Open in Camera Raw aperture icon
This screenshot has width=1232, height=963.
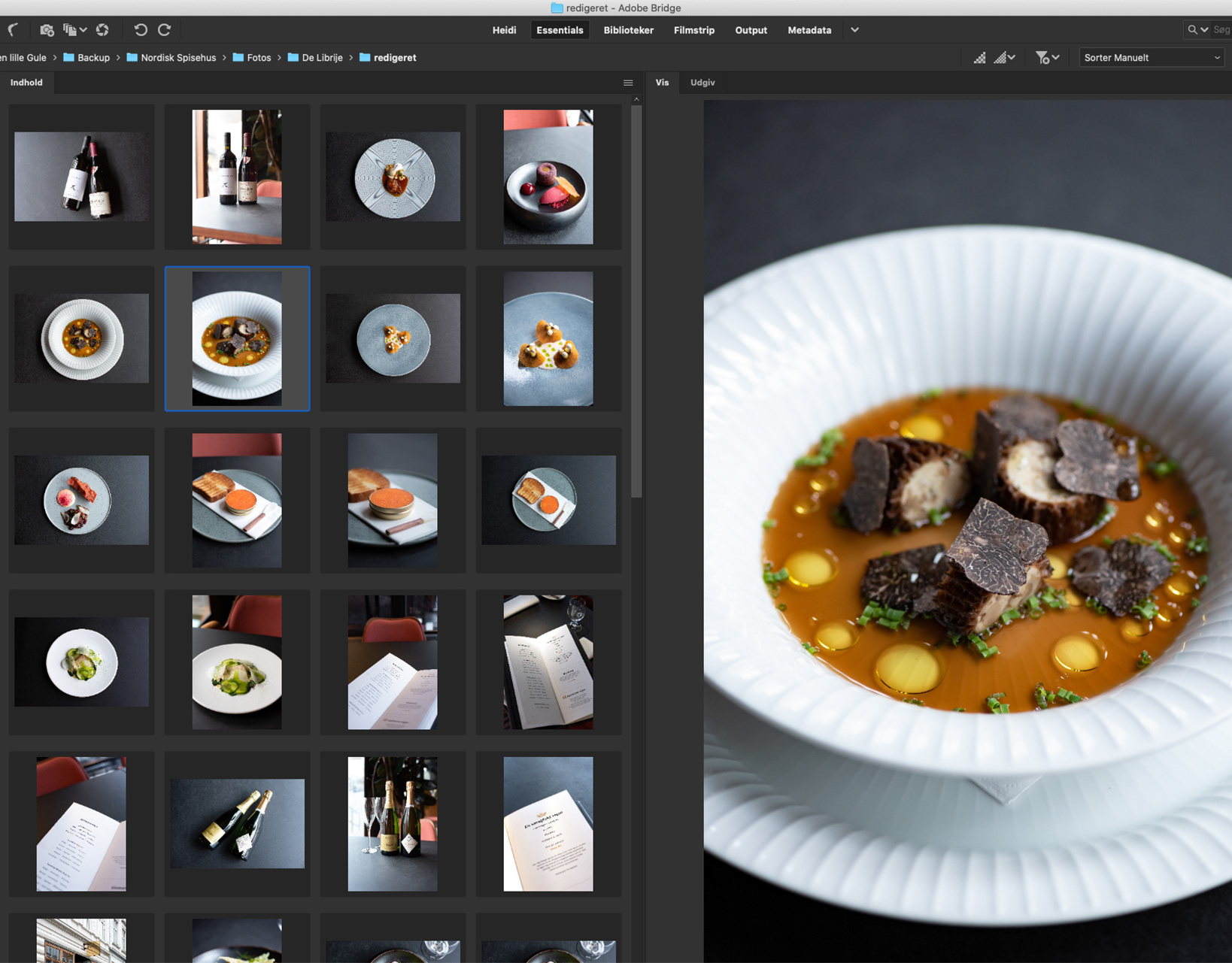102,30
